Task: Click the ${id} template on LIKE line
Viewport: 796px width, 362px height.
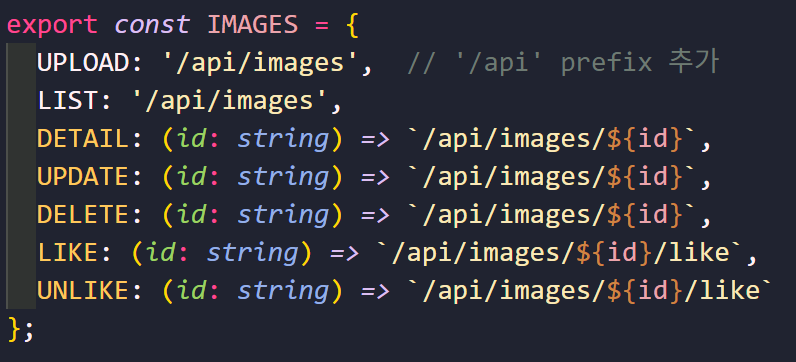Action: (614, 253)
